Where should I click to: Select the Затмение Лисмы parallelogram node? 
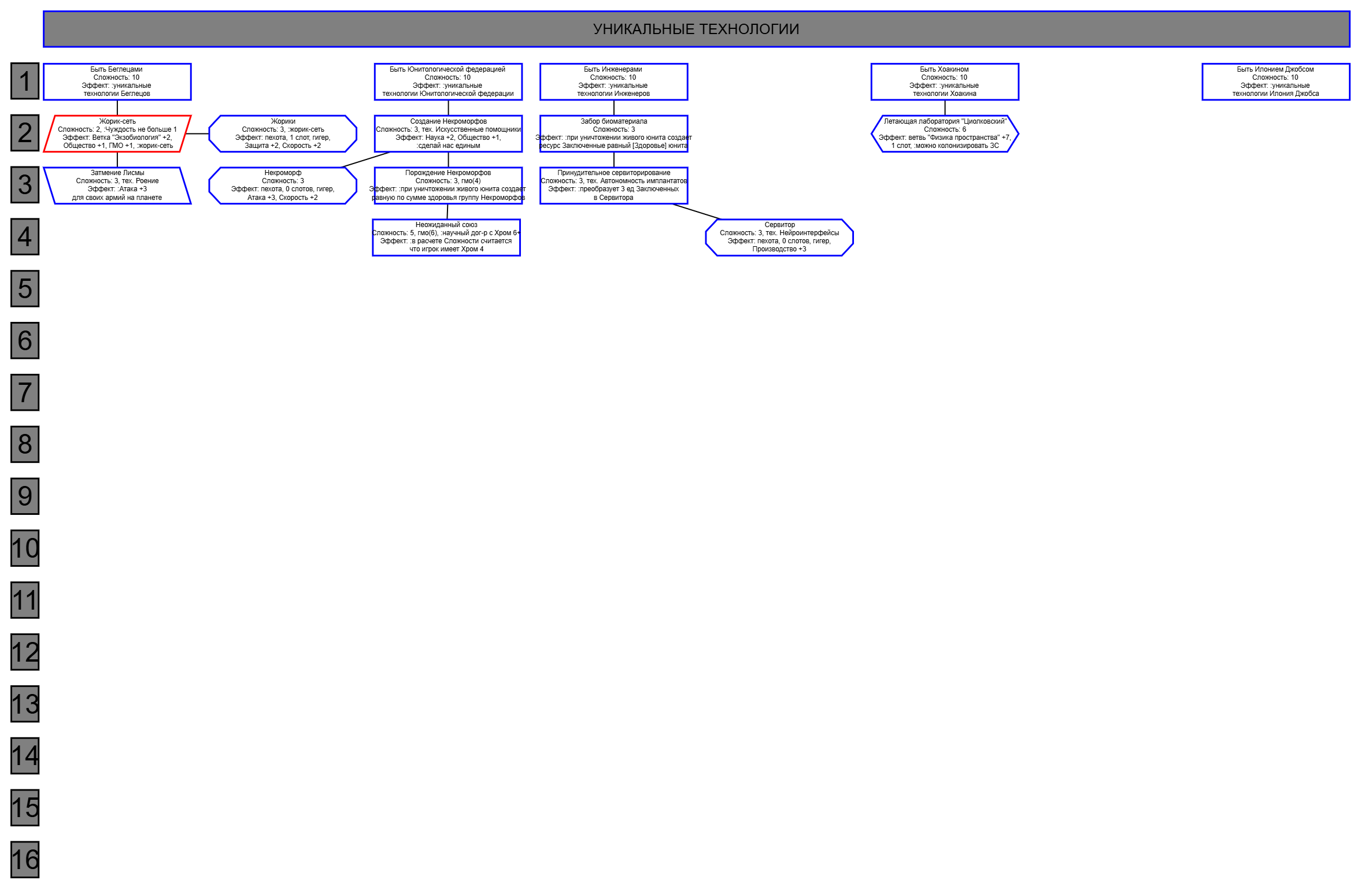(117, 185)
